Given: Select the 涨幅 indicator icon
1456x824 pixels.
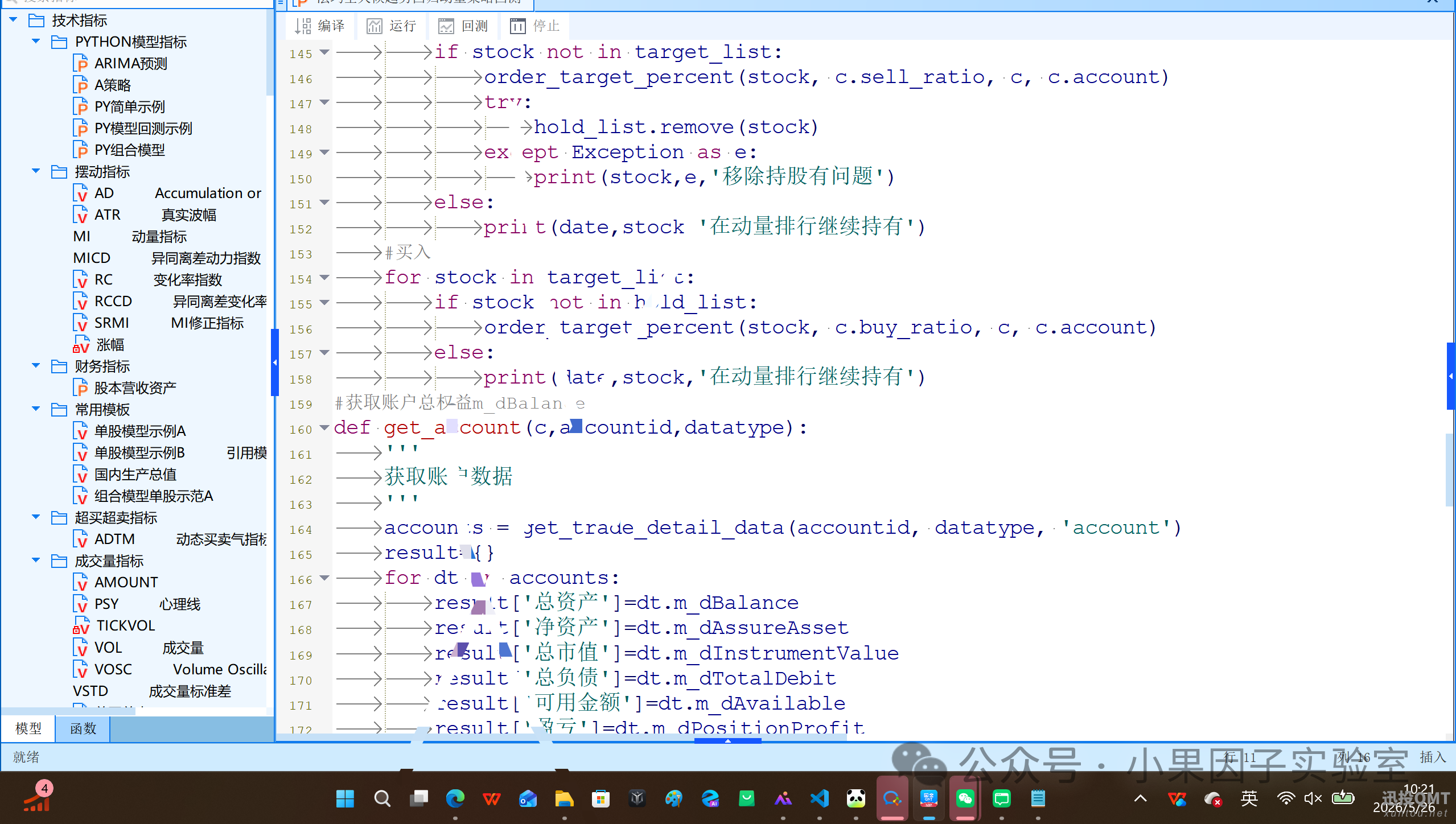Looking at the screenshot, I should [x=80, y=344].
